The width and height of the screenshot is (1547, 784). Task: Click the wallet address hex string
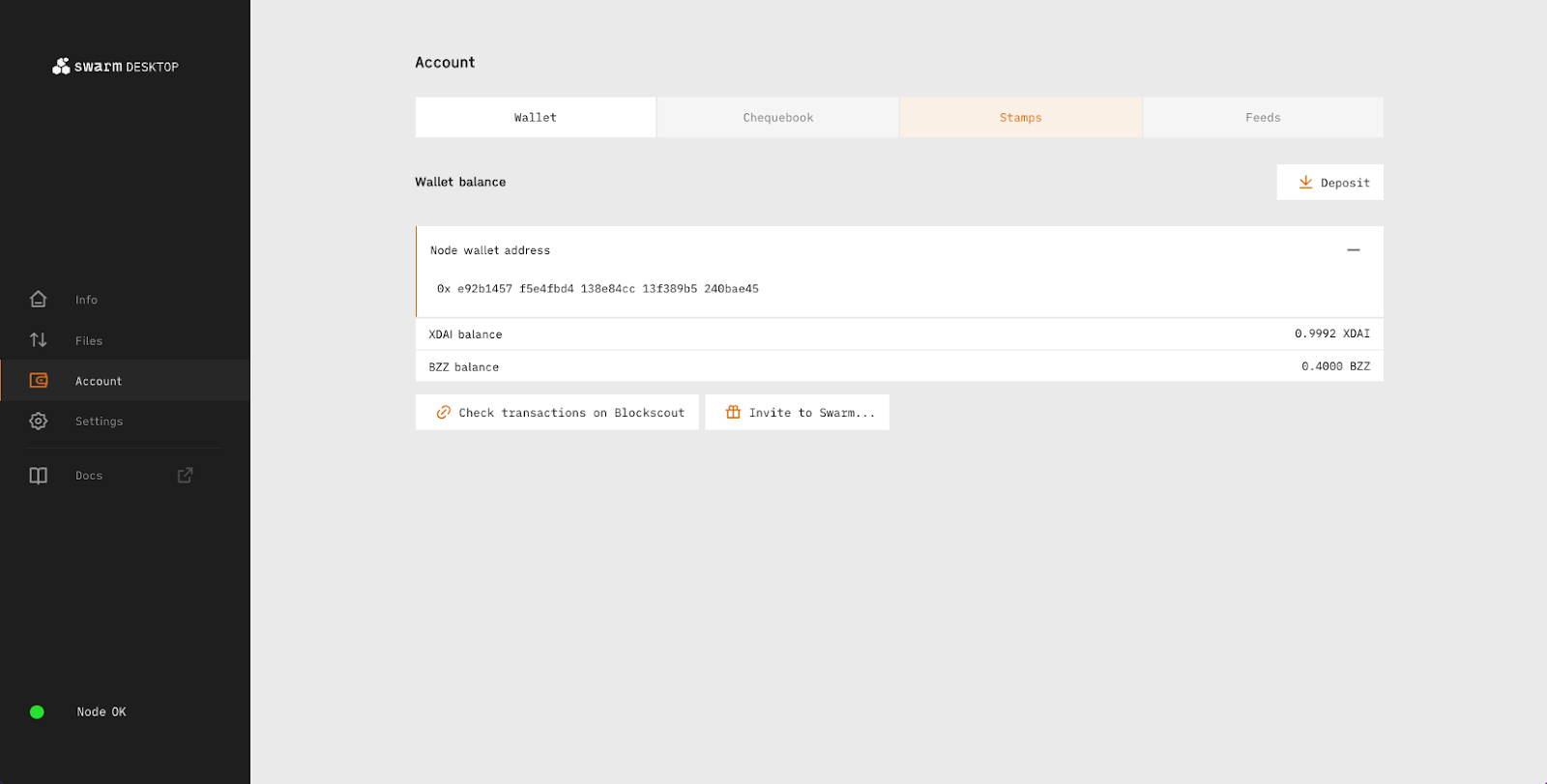tap(598, 289)
